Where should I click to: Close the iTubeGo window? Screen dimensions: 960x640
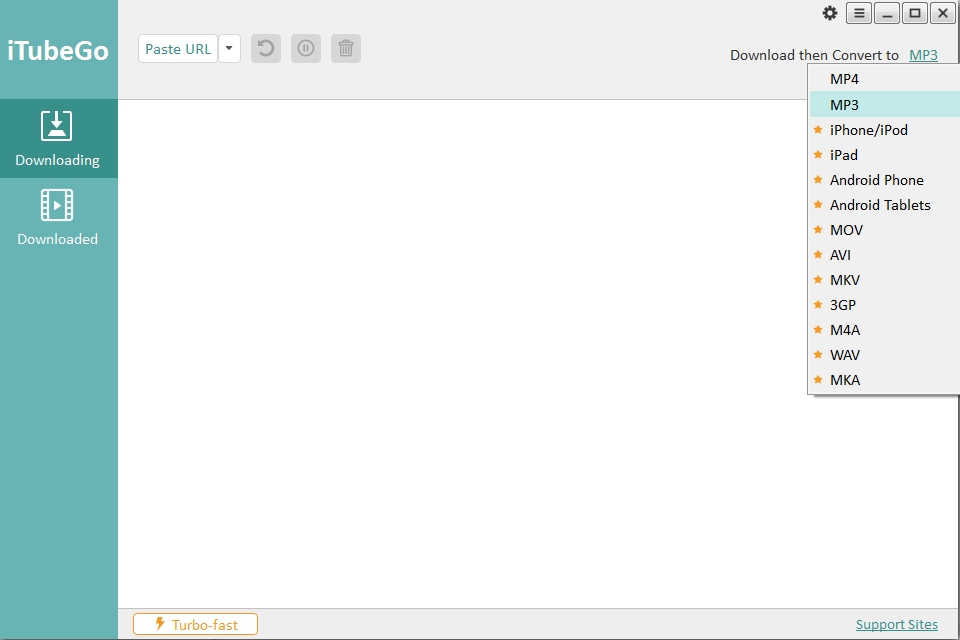pos(943,13)
